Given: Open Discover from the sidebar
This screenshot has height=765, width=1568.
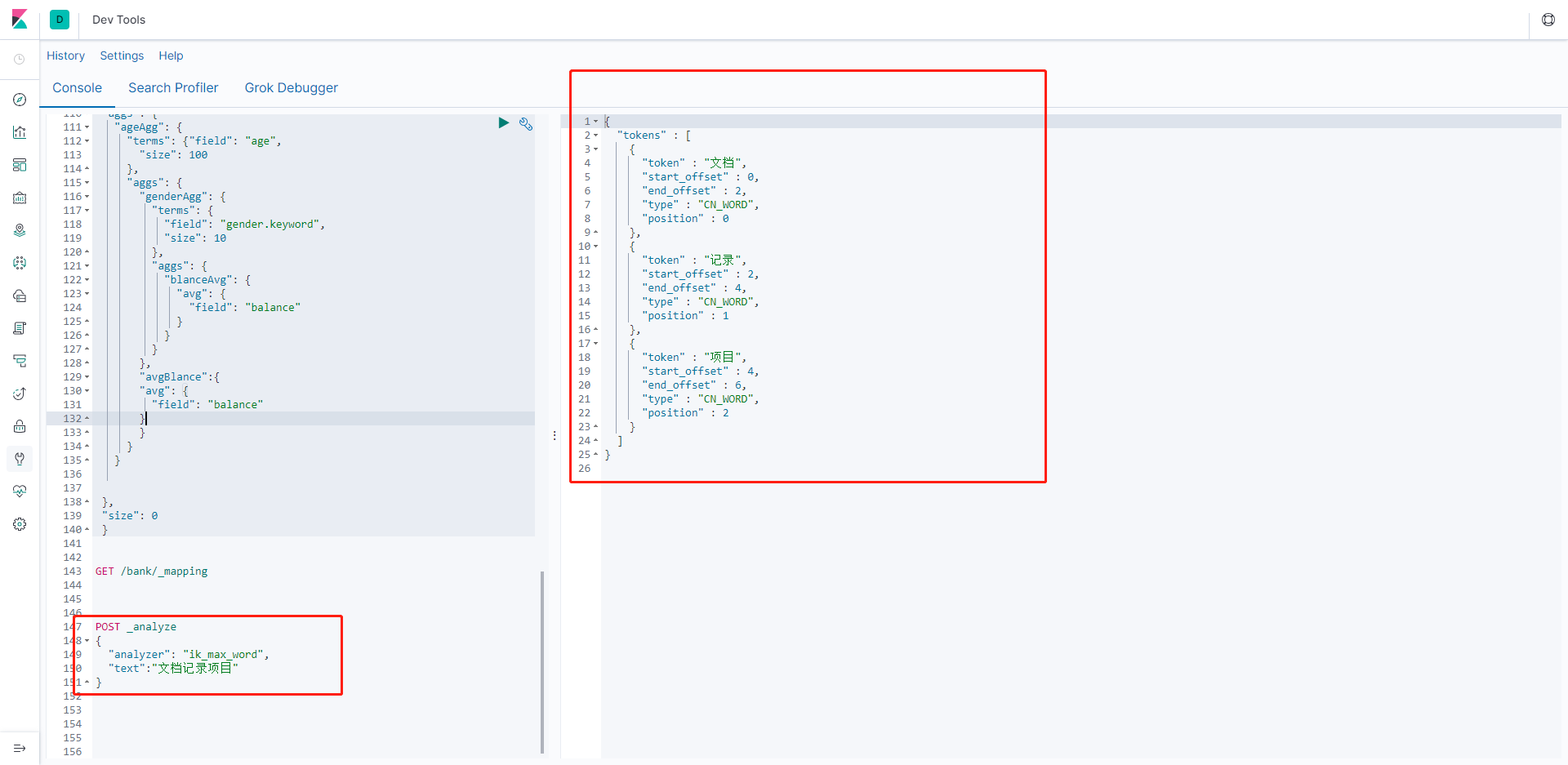Looking at the screenshot, I should pyautogui.click(x=20, y=100).
